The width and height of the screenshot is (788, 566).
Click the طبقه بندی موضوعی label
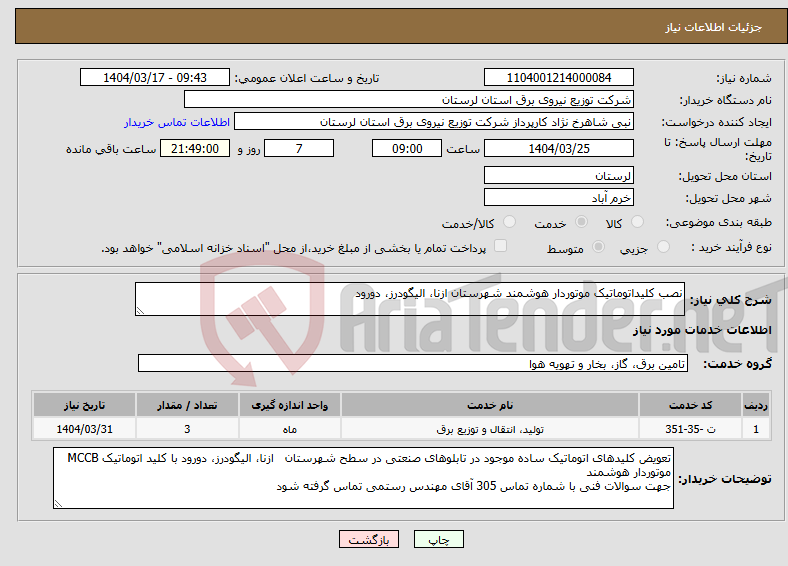coord(719,222)
